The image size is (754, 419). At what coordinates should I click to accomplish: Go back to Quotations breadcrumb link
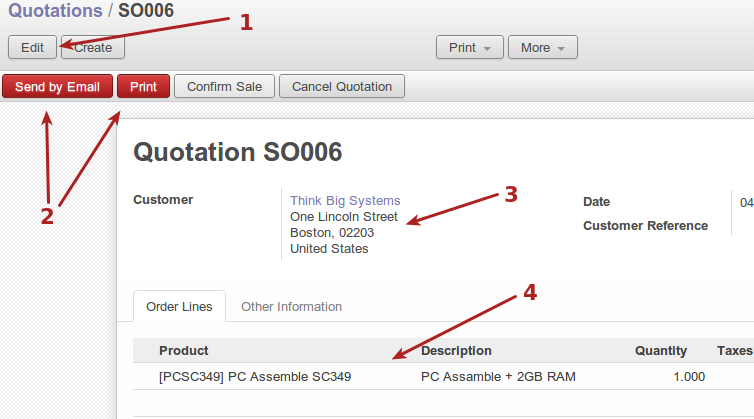click(x=55, y=12)
